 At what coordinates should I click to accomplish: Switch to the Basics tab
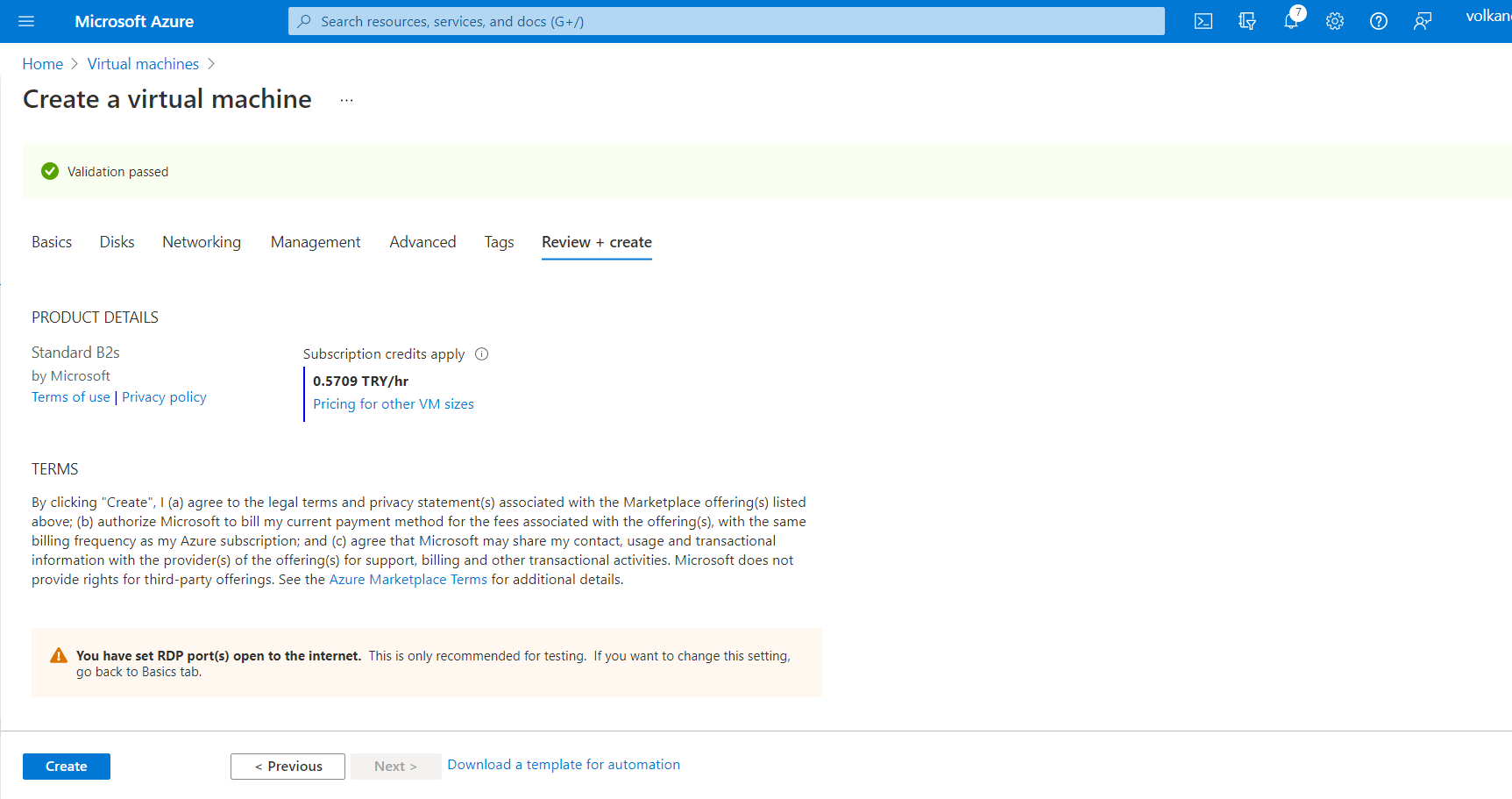pyautogui.click(x=52, y=242)
